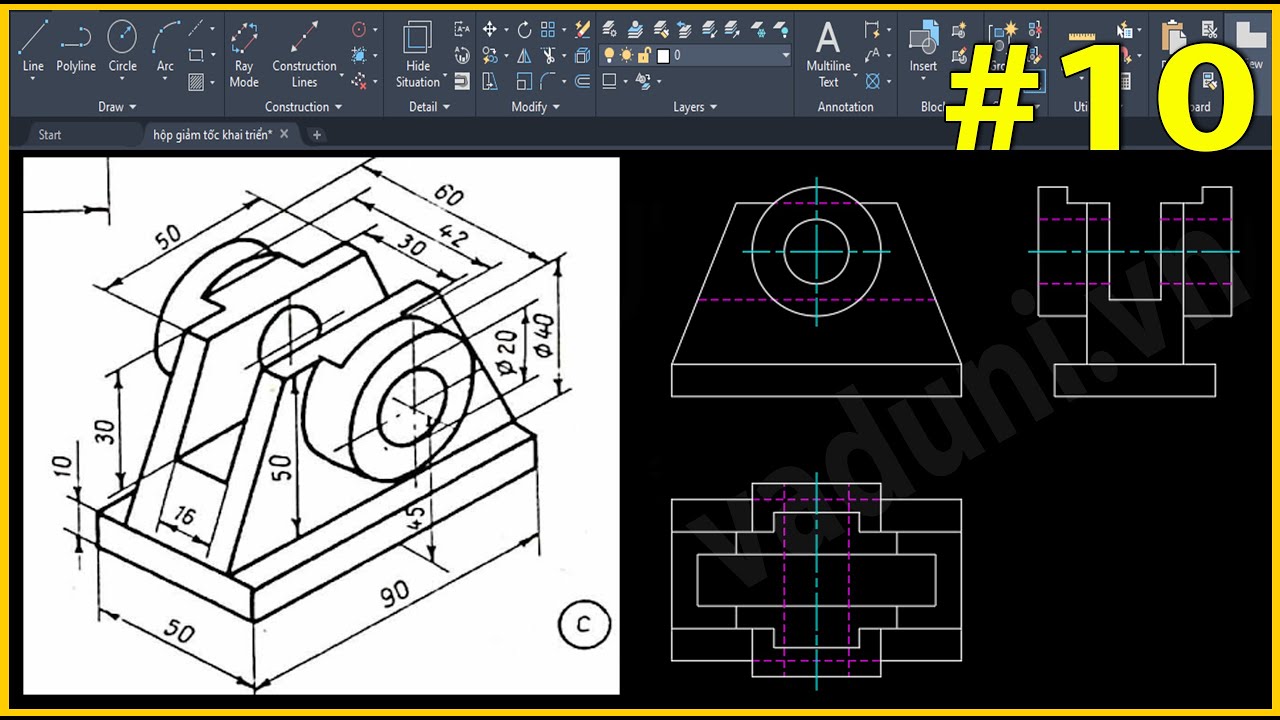Image resolution: width=1280 pixels, height=720 pixels.
Task: Expand the Layers panel
Action: click(x=695, y=106)
